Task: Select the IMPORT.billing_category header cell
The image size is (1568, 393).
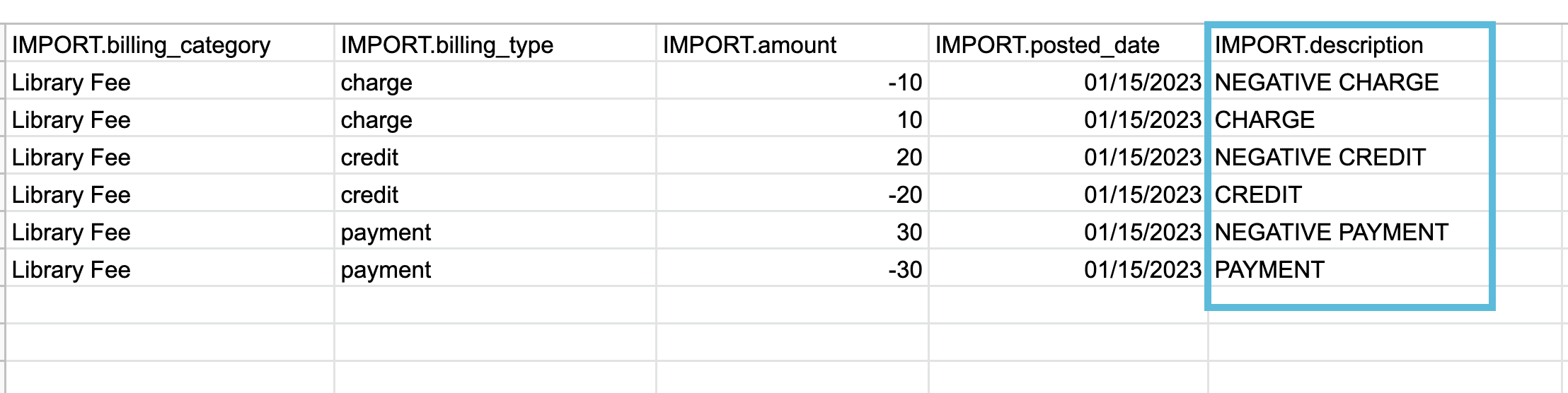Action: (x=170, y=45)
